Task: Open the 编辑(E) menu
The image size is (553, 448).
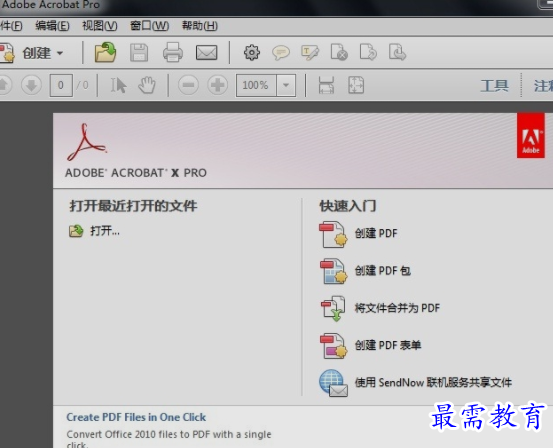Action: tap(52, 26)
